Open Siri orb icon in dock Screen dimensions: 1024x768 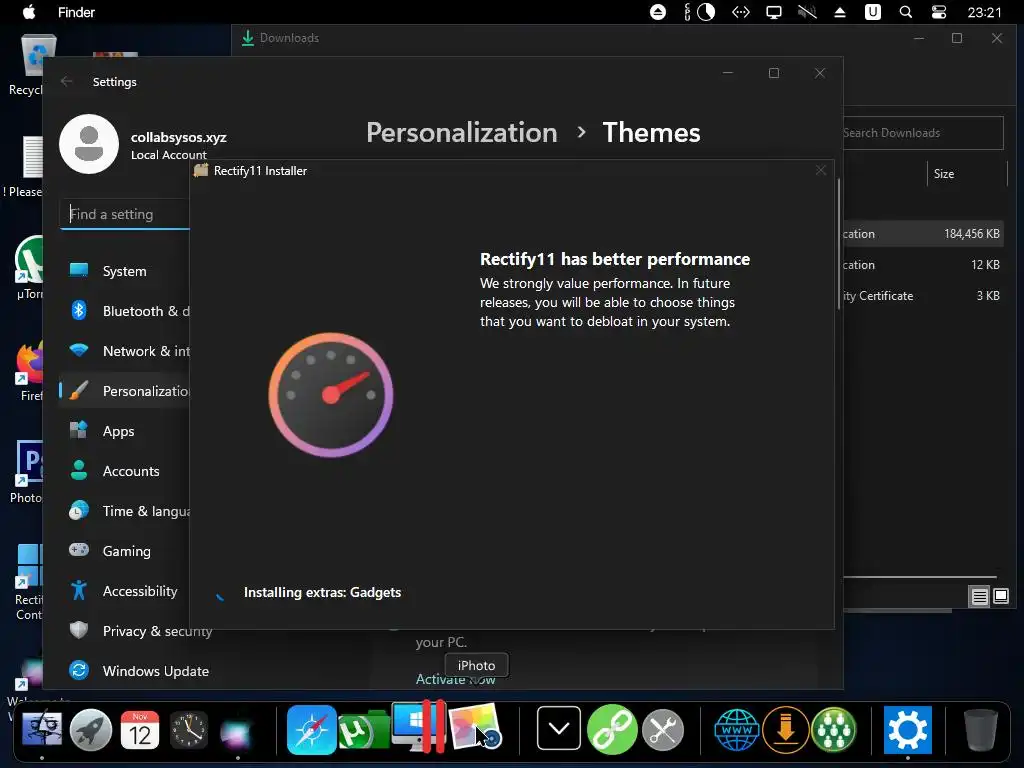[237, 731]
